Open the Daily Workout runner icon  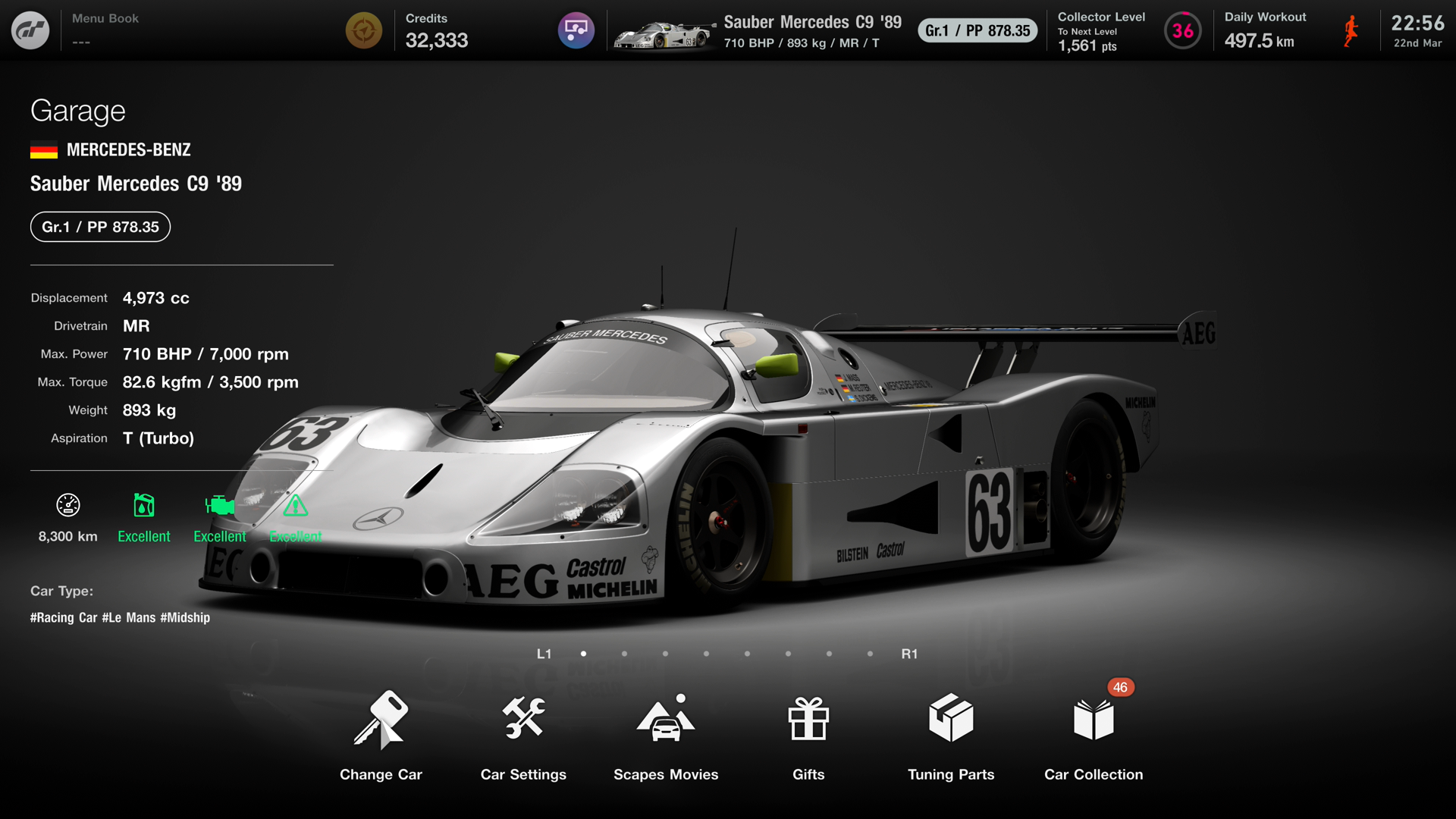(x=1351, y=31)
